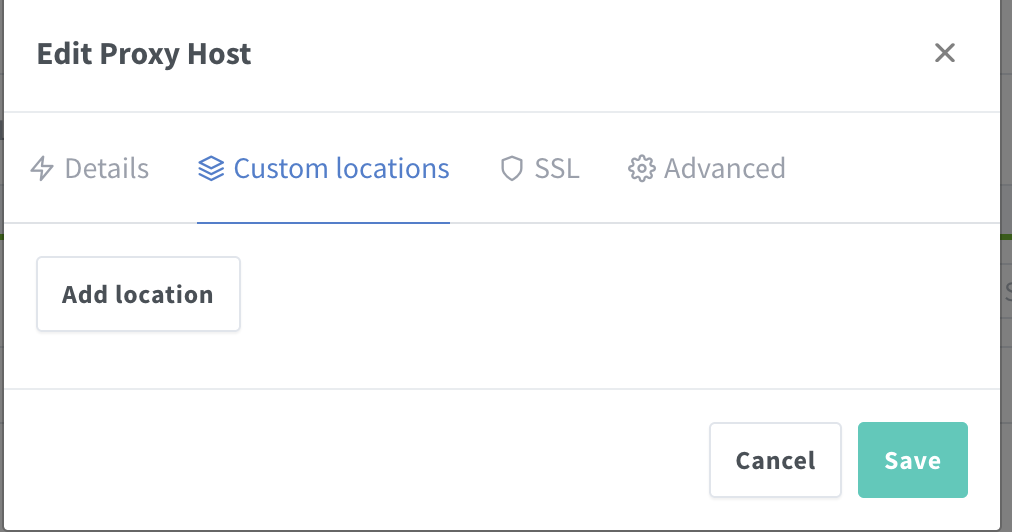Click the gear icon for Advanced
The height and width of the screenshot is (532, 1012).
641,169
